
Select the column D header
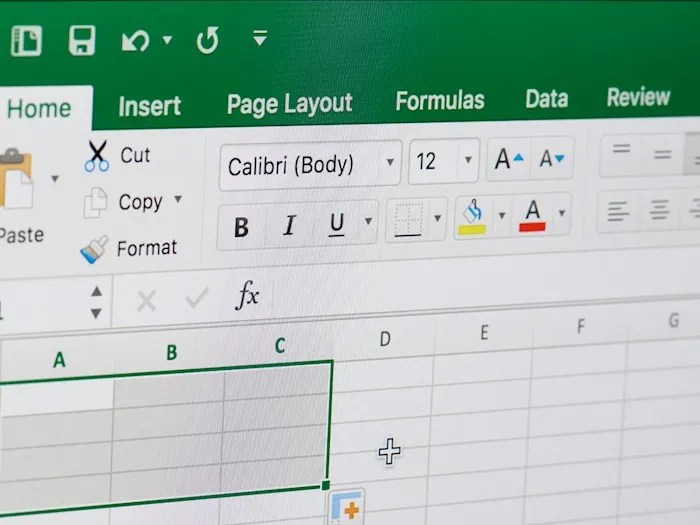click(x=384, y=339)
